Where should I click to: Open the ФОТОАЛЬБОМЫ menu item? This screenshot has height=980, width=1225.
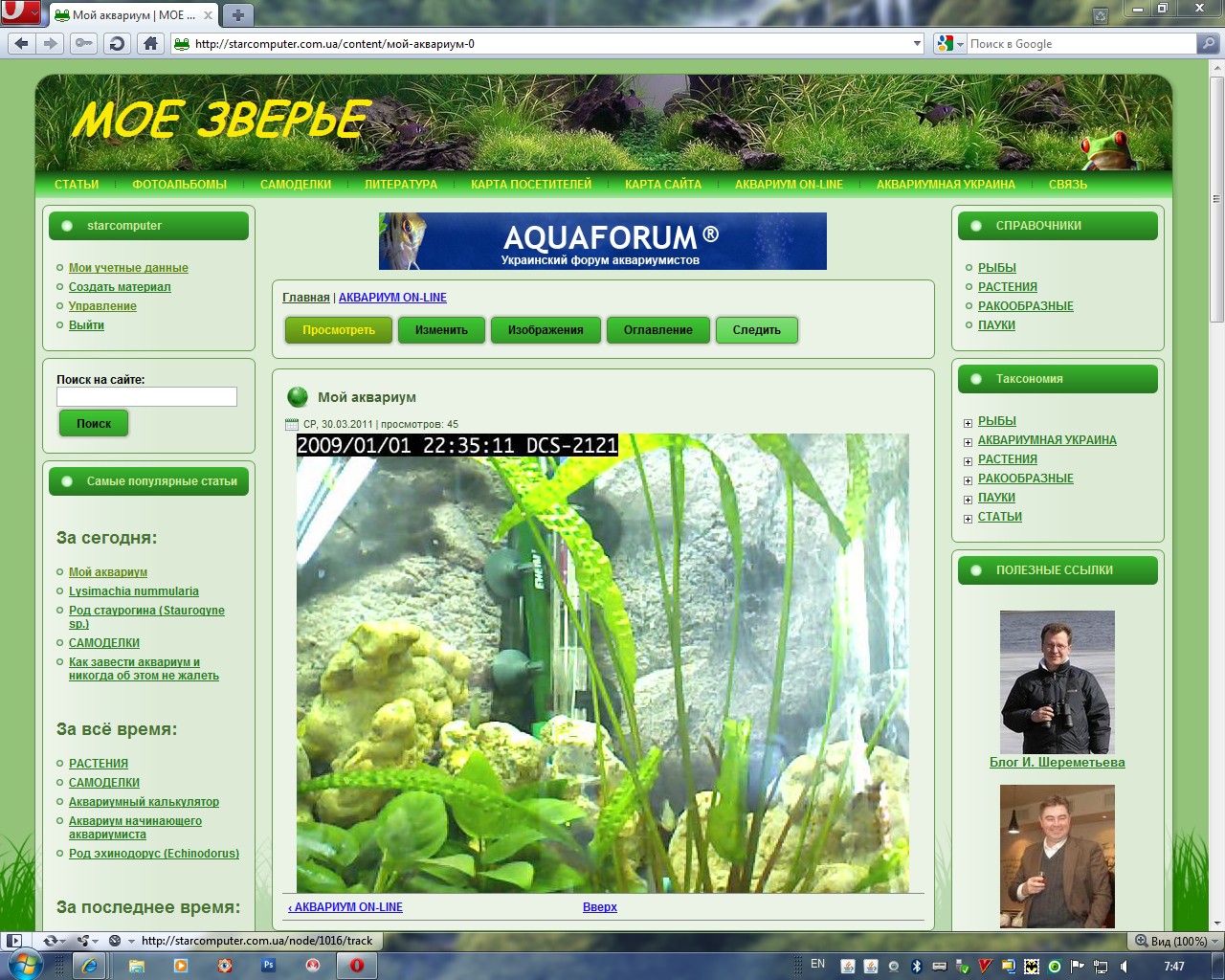click(x=179, y=185)
